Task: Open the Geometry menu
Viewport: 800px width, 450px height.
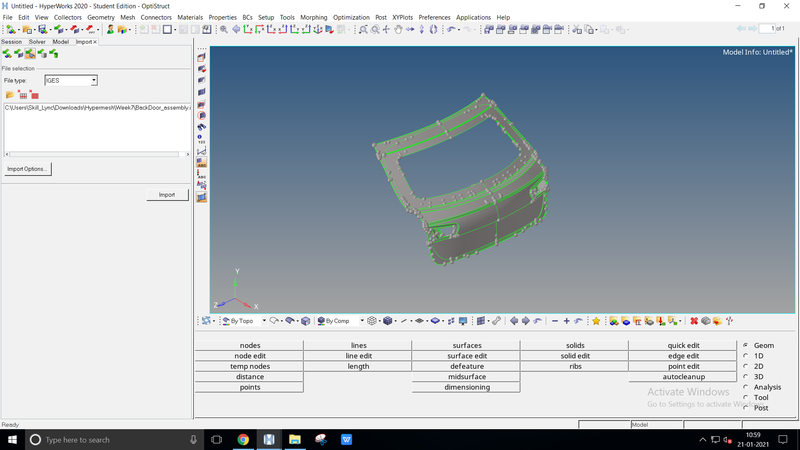Action: [x=100, y=17]
